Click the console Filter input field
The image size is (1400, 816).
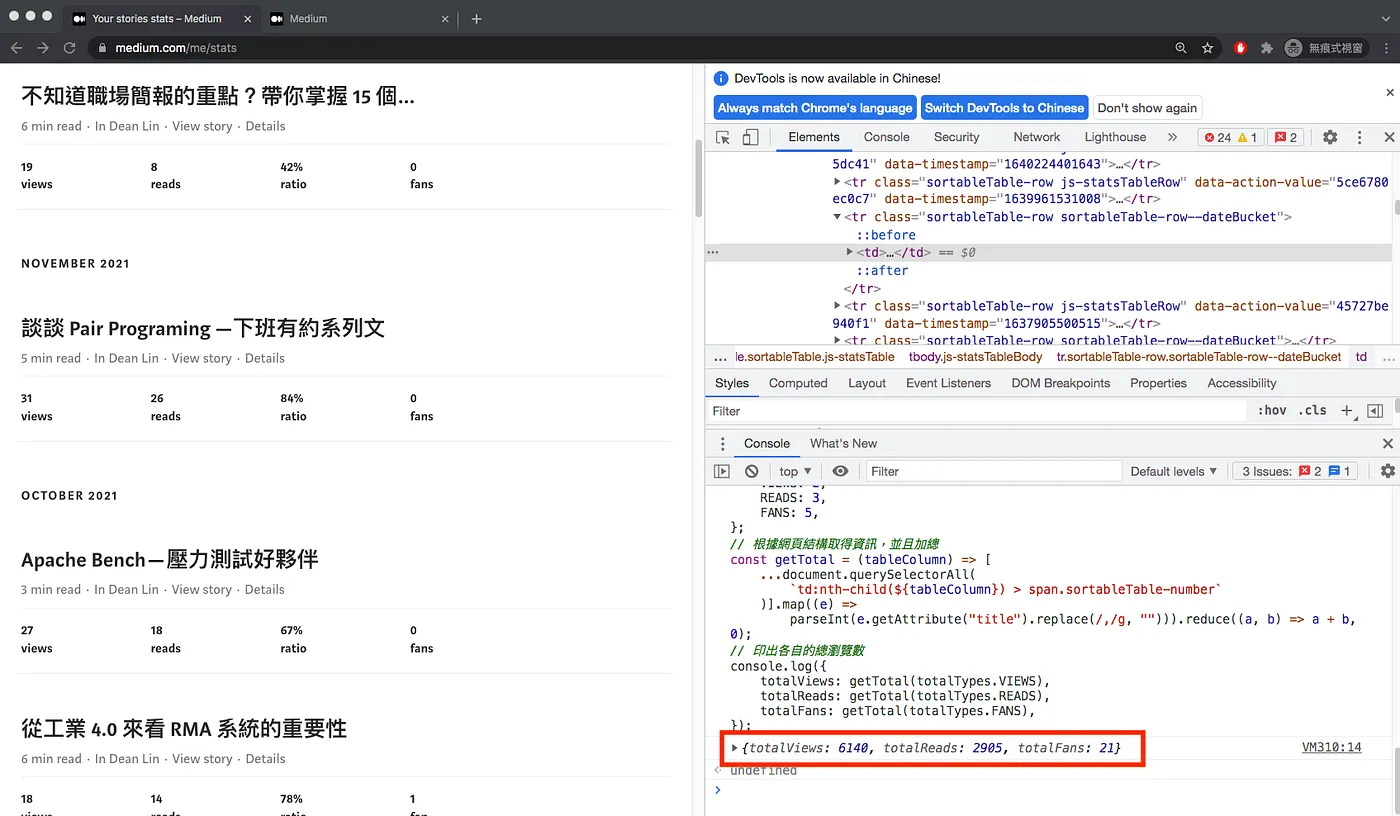992,471
